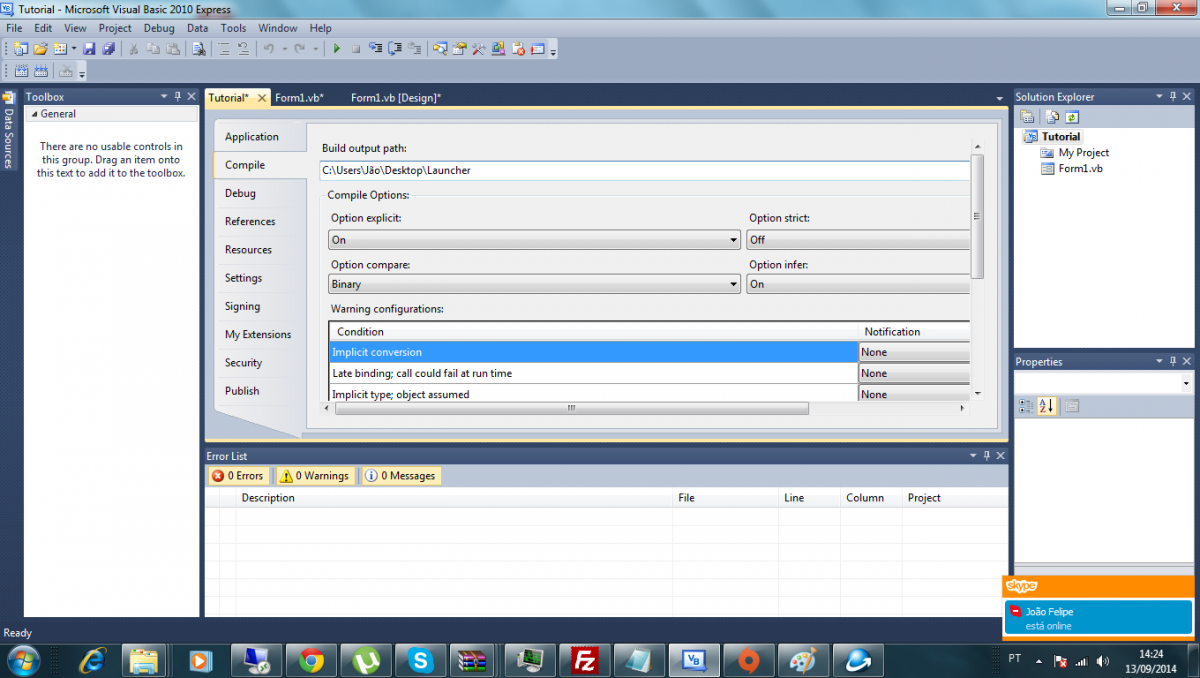Screen dimensions: 1200x678
Task: Open Late binding notification dropdown
Action: pyautogui.click(x=914, y=373)
